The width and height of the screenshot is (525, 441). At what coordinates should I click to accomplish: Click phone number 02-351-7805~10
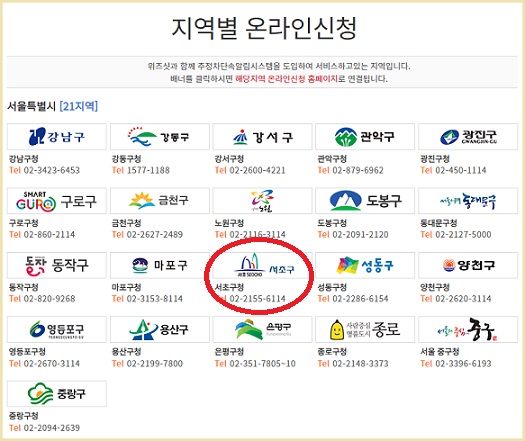[x=262, y=363]
